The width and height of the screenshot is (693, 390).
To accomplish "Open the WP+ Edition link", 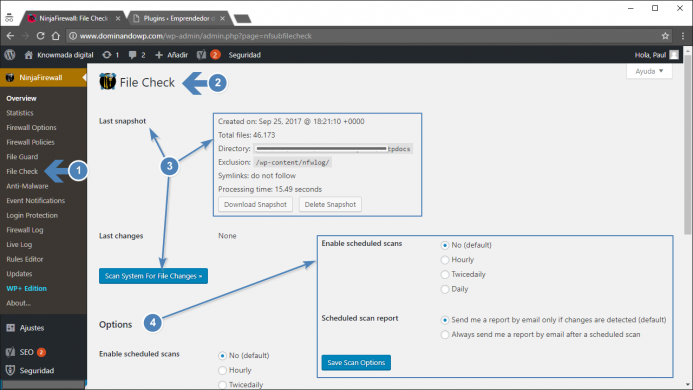I will tap(26, 288).
